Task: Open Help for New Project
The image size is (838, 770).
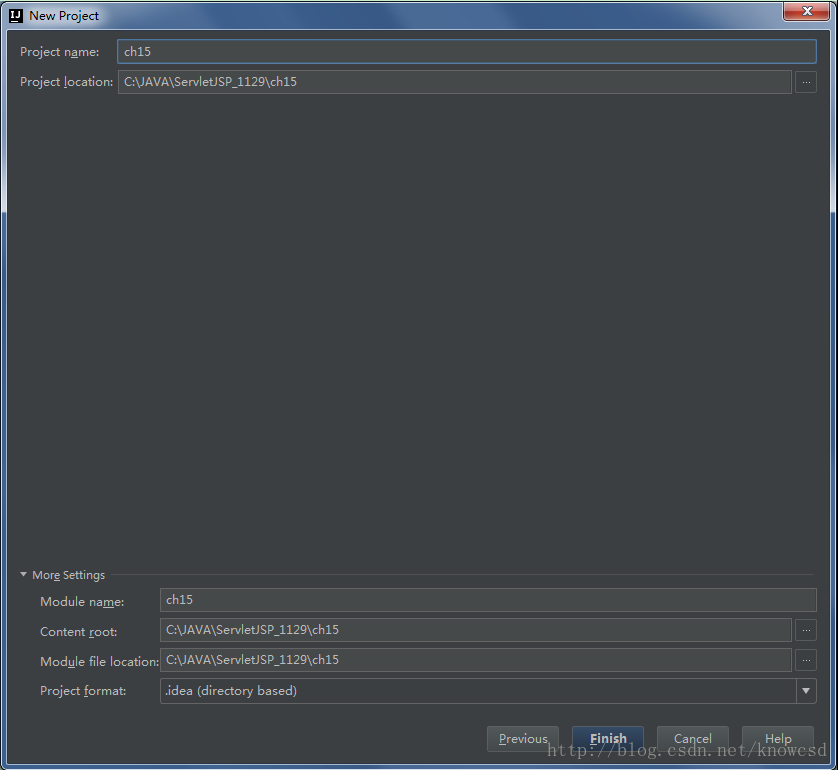Action: tap(778, 739)
